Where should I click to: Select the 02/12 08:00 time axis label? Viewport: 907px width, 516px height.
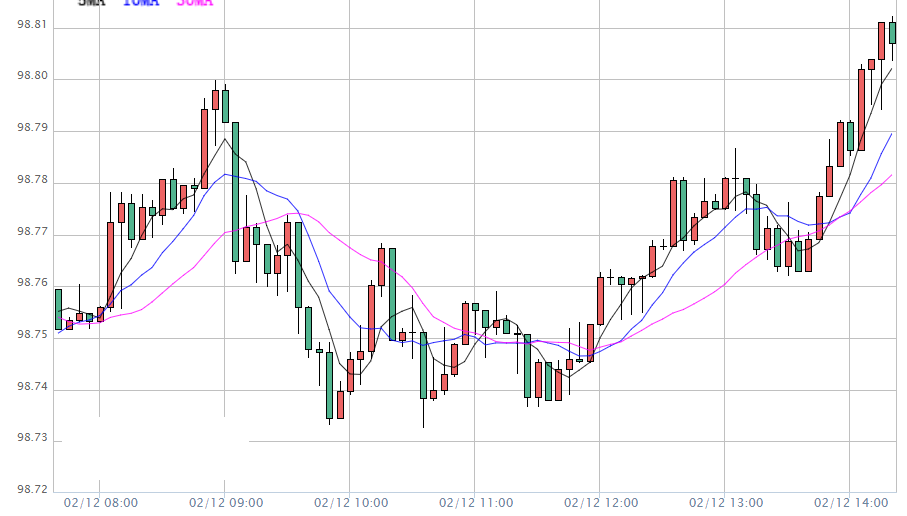pos(101,503)
